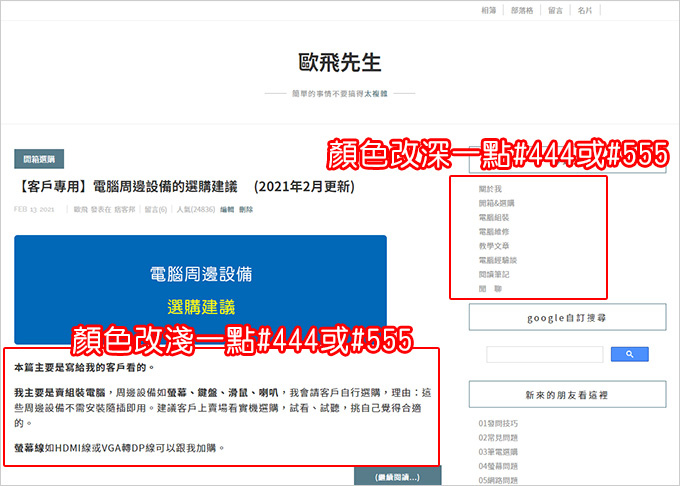
Task: Click the google自訂搜尋 widget header
Action: point(567,317)
